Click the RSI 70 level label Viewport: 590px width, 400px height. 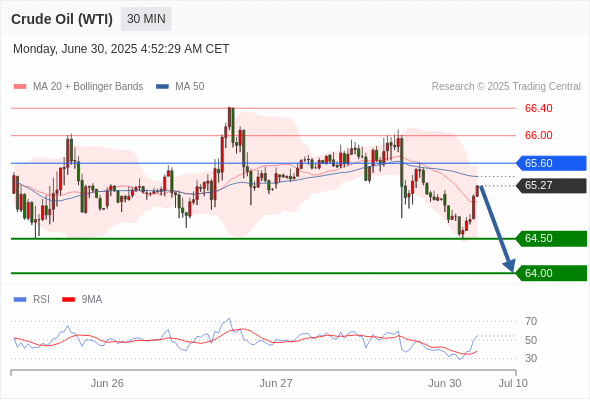click(x=531, y=321)
